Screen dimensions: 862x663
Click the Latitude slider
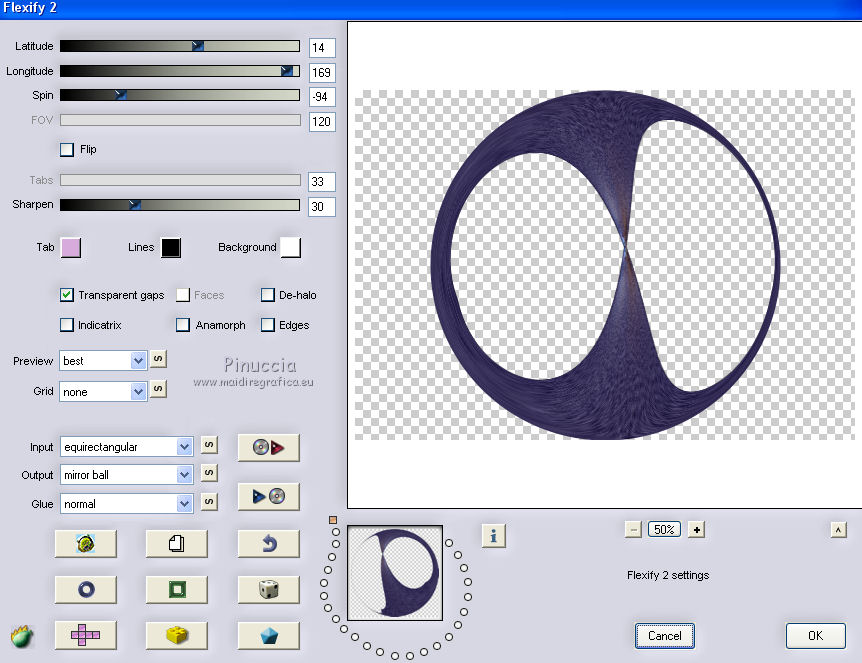click(x=180, y=46)
